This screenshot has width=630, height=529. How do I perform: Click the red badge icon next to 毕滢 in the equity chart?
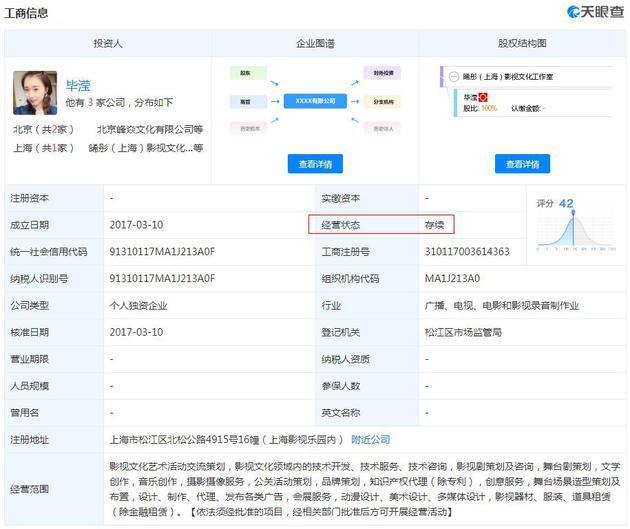tap(483, 97)
